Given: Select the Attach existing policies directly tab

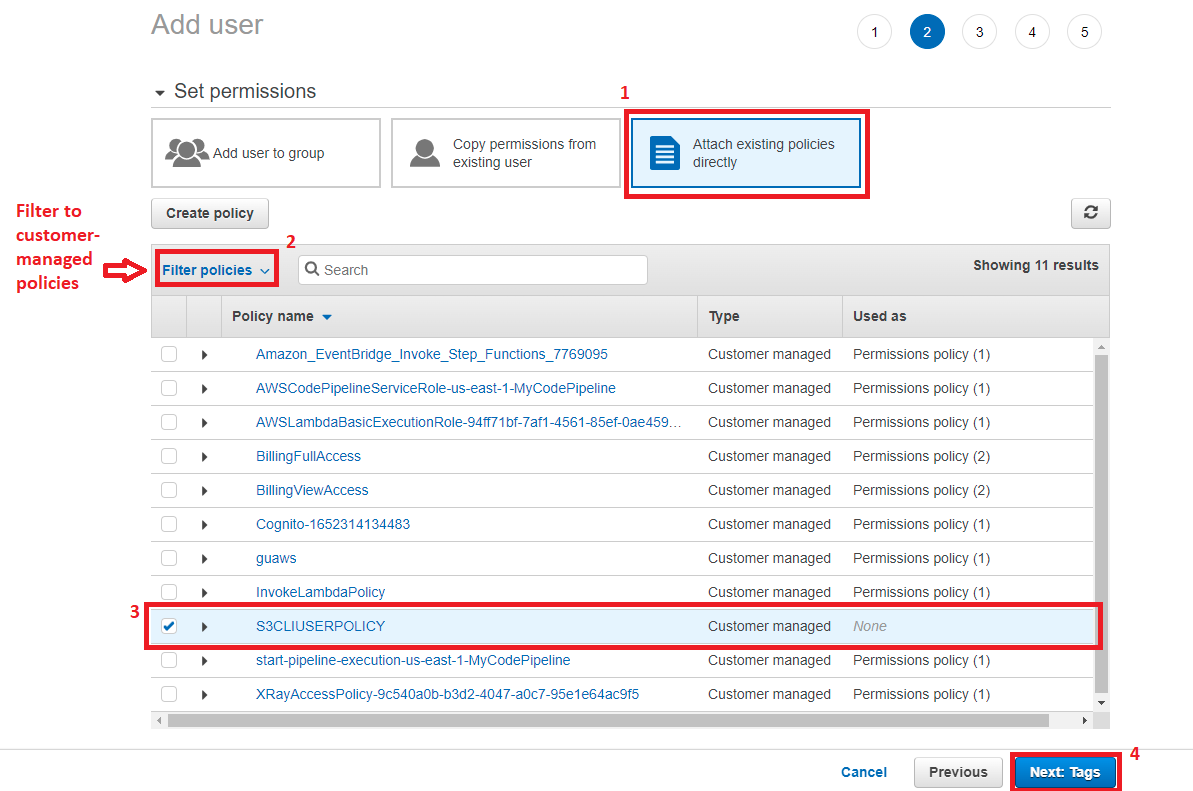Looking at the screenshot, I should click(x=746, y=153).
